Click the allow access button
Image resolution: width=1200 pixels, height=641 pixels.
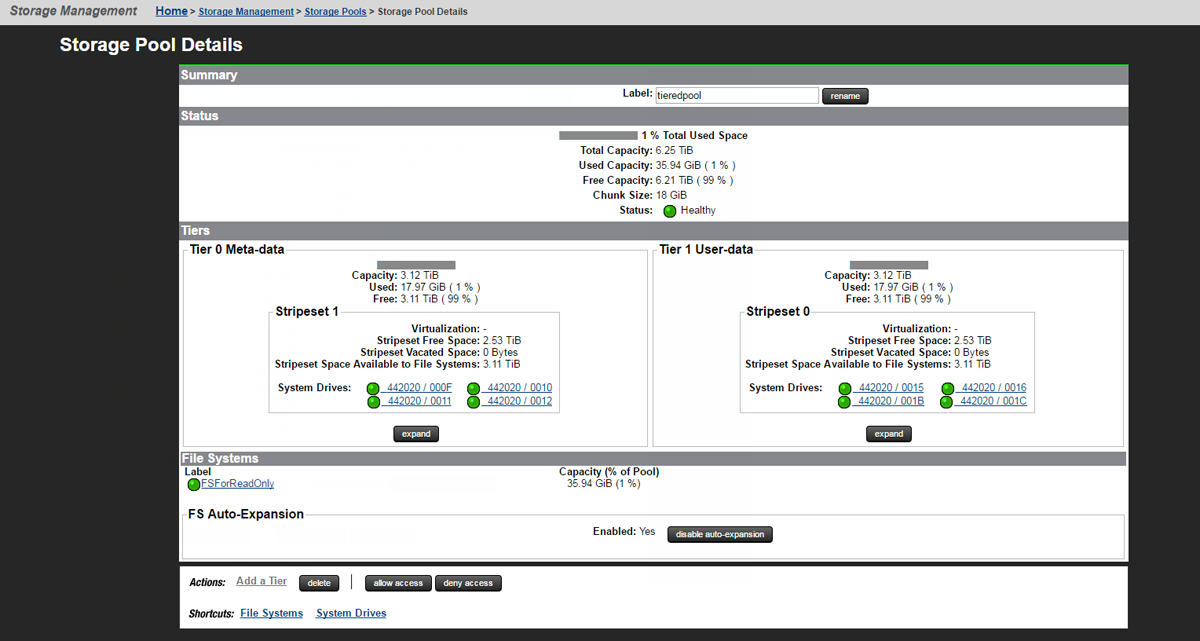point(398,583)
